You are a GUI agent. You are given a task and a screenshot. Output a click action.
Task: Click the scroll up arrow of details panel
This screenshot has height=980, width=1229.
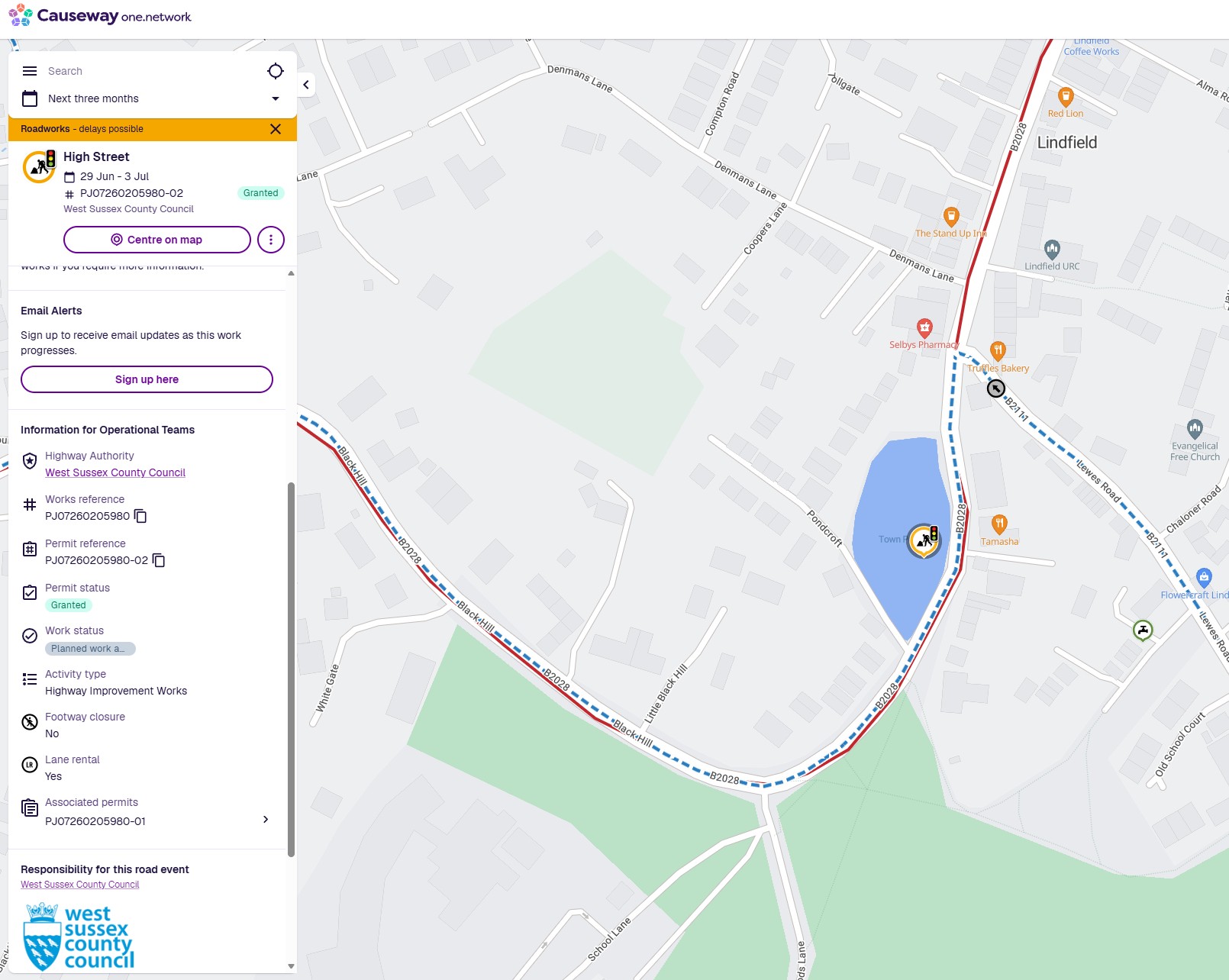click(x=291, y=273)
